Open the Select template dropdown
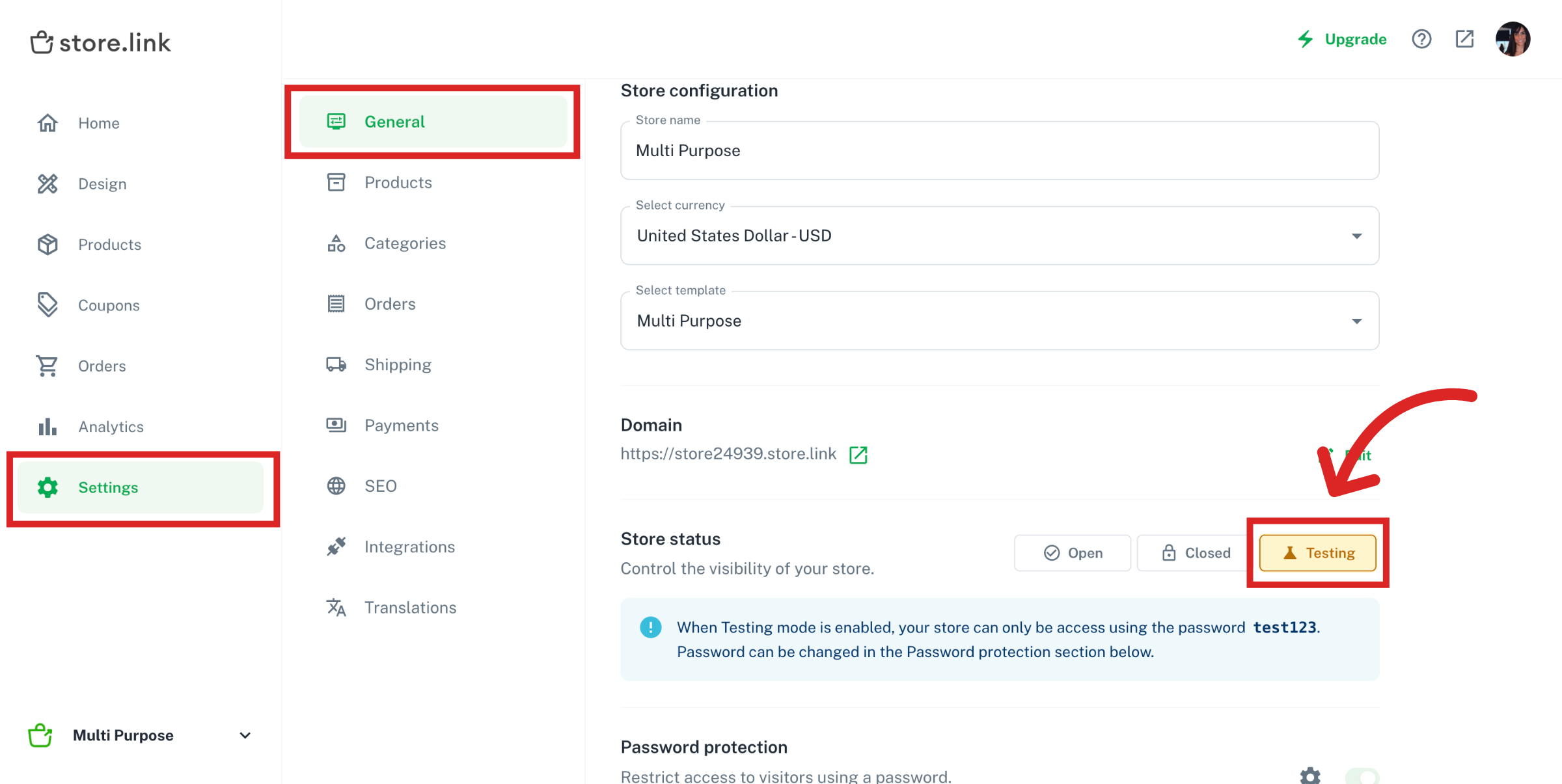The image size is (1562, 784). click(1356, 321)
